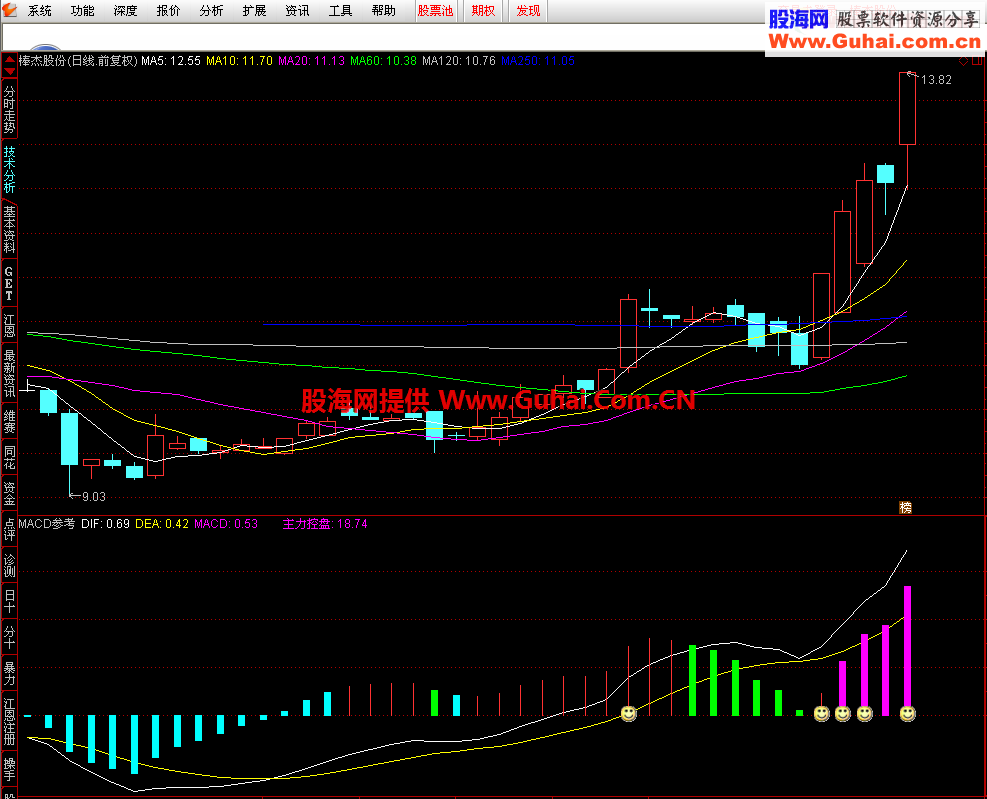Image resolution: width=987 pixels, height=799 pixels.
Task: Open the 基本资料 side tab
Action: pos(9,229)
